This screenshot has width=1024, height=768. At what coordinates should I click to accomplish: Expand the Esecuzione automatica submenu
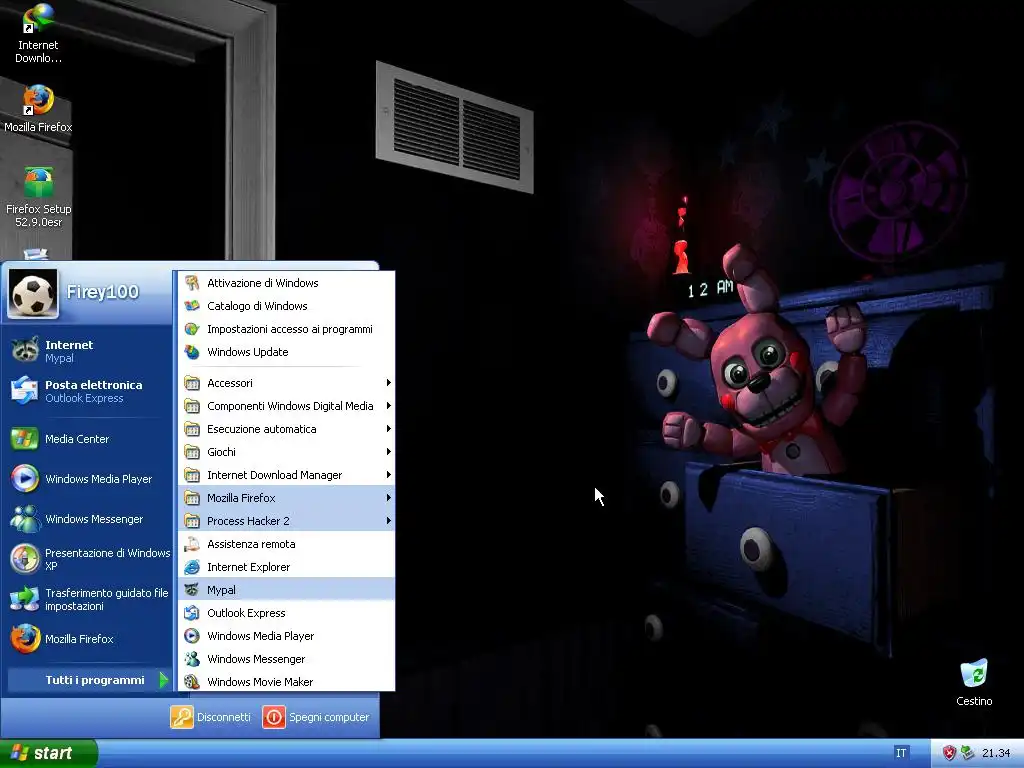[x=287, y=428]
